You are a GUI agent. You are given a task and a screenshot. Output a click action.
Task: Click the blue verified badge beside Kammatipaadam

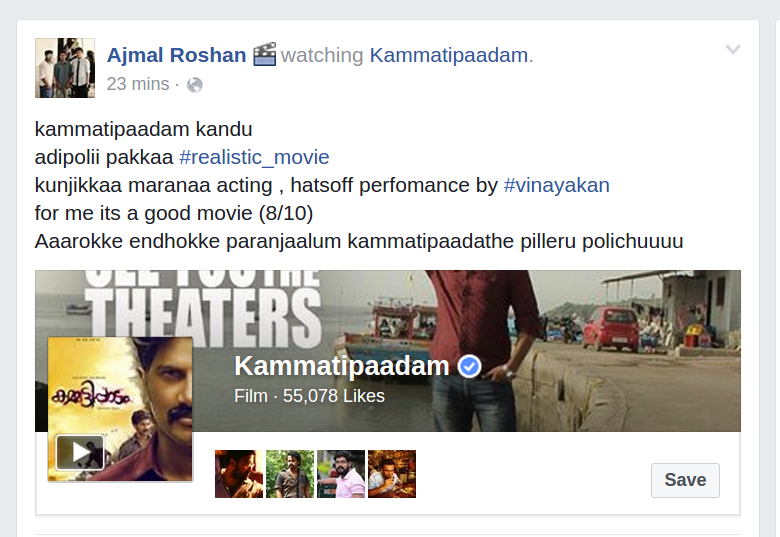(x=469, y=367)
